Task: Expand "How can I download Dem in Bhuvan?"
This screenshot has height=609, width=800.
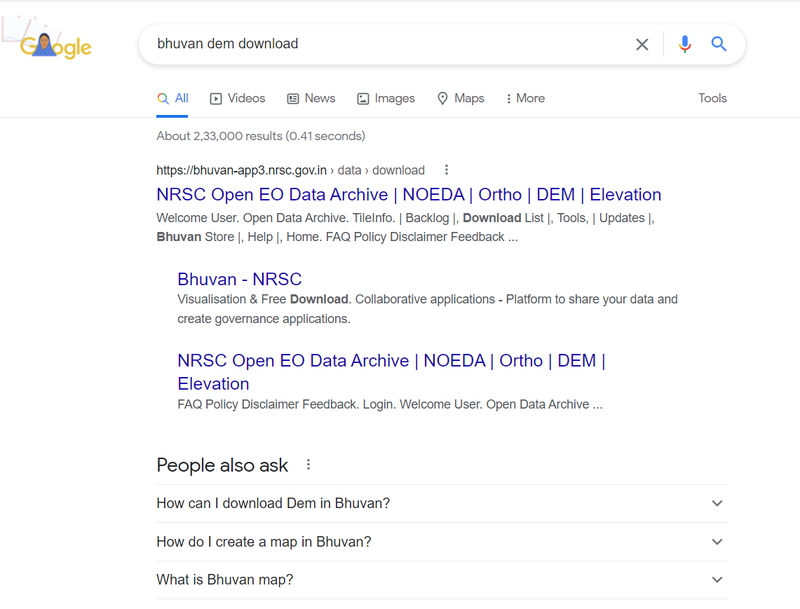Action: (442, 503)
